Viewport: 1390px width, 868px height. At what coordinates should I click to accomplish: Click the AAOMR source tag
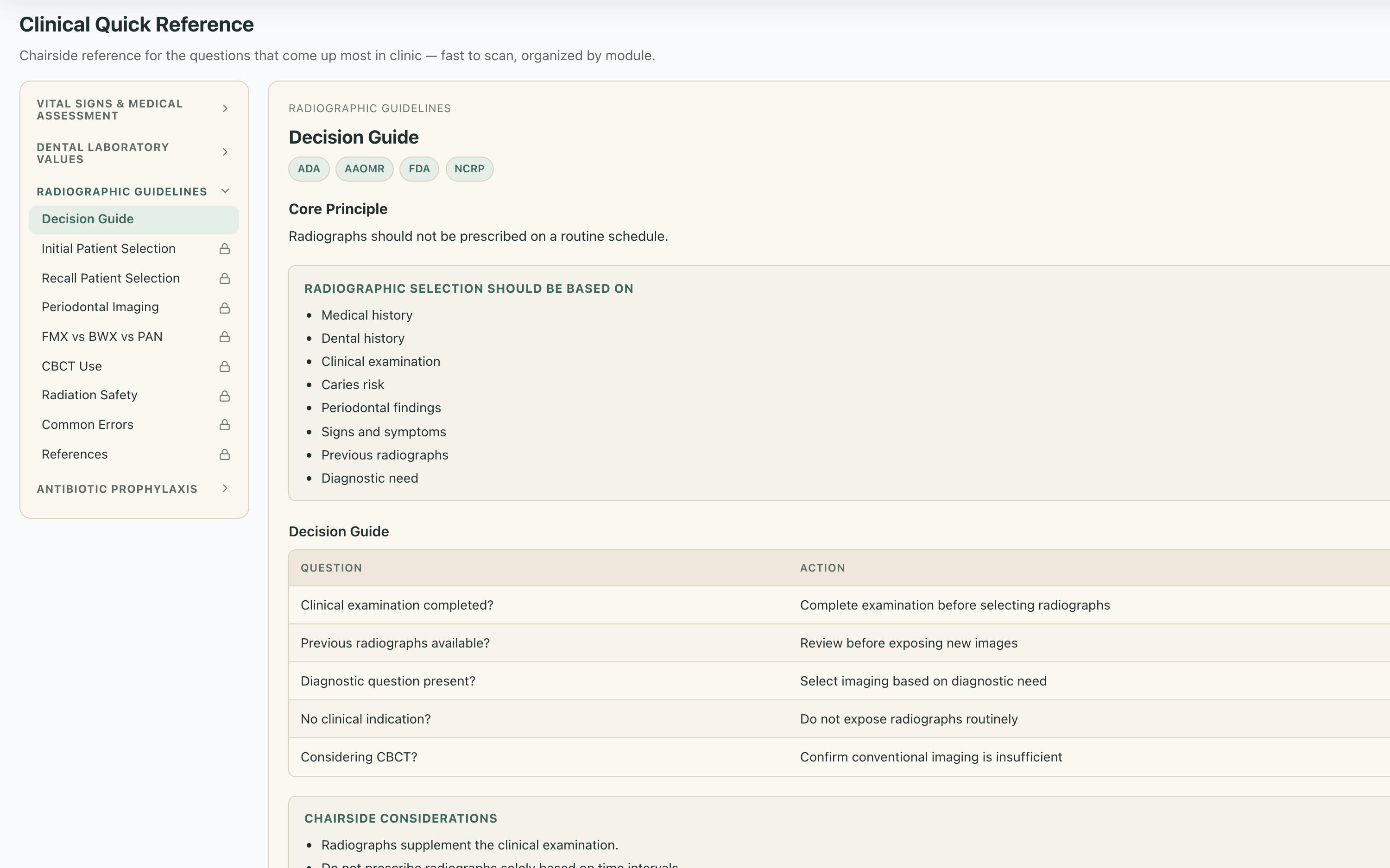[365, 169]
